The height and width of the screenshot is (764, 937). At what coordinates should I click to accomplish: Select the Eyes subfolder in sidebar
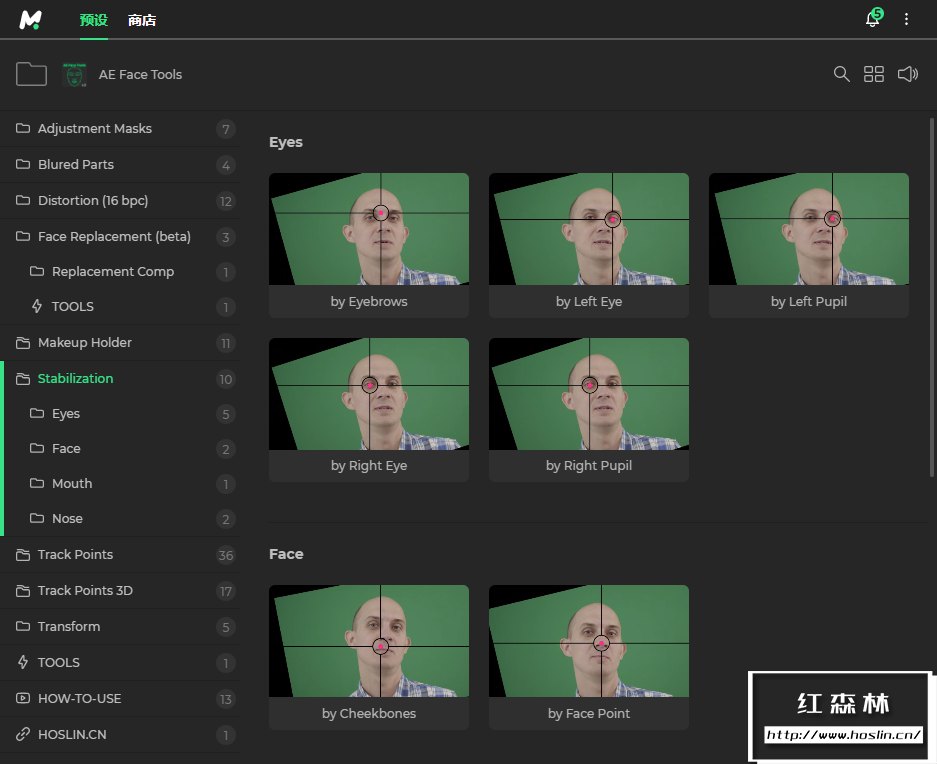[120, 414]
